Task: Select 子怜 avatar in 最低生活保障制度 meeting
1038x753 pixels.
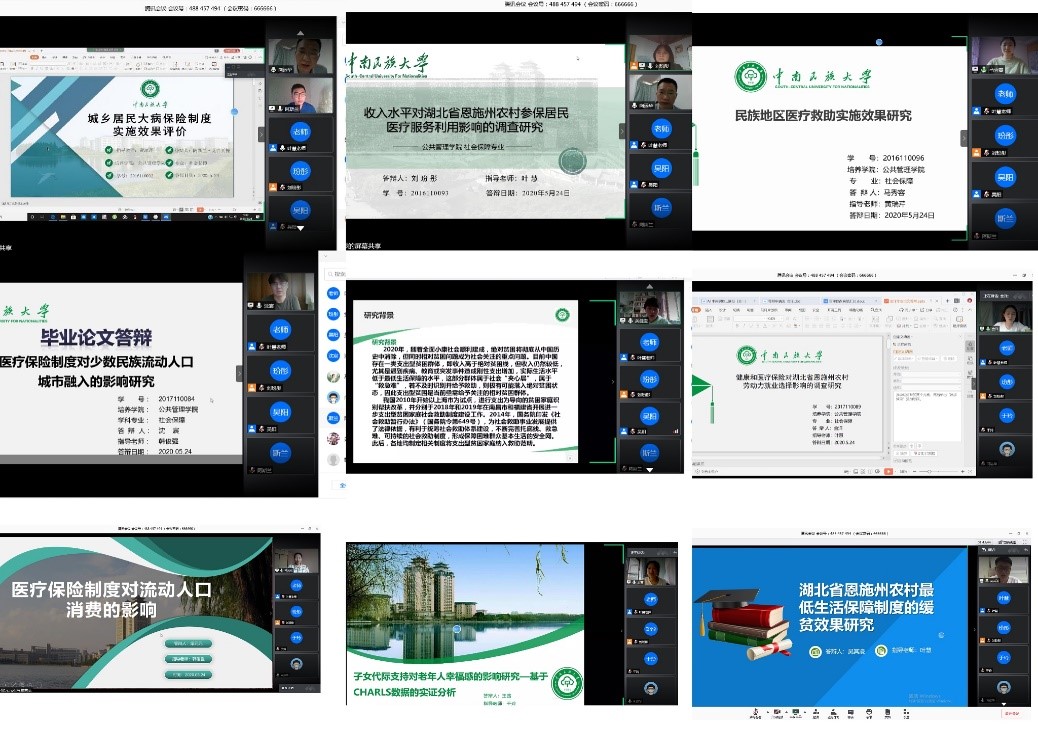Action: [1004, 658]
